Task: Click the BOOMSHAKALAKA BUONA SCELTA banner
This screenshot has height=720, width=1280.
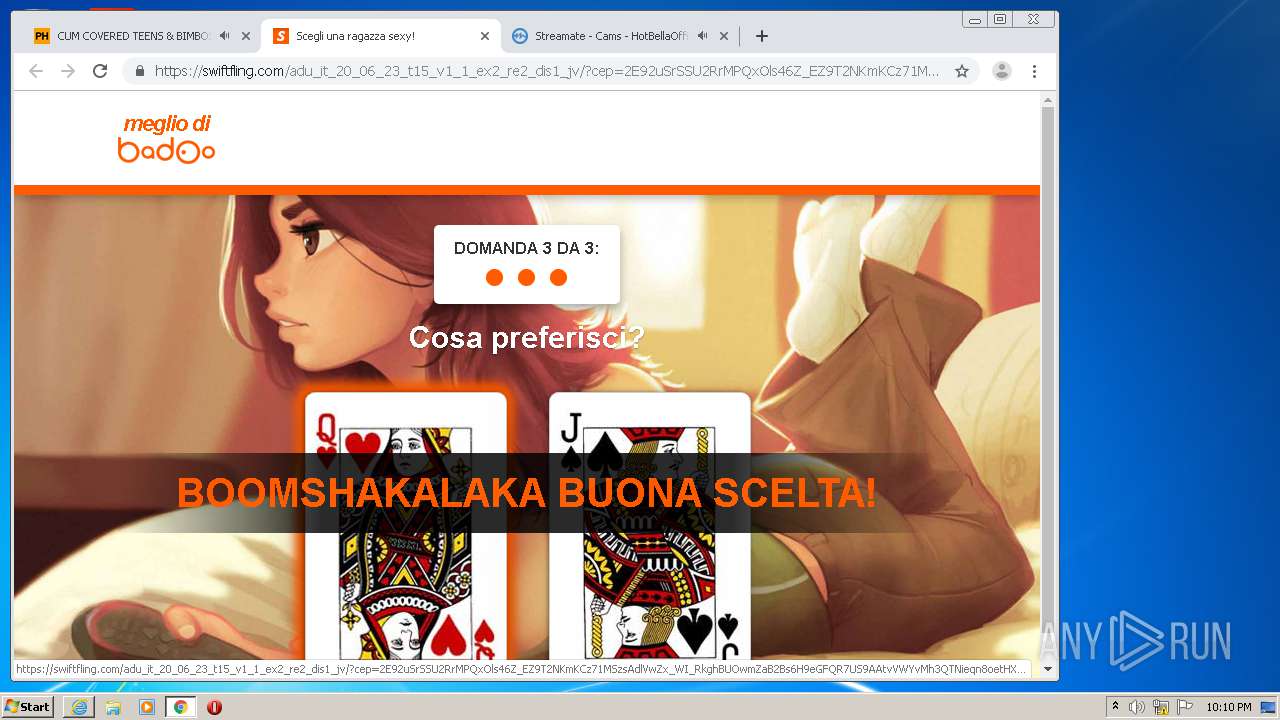Action: click(526, 493)
